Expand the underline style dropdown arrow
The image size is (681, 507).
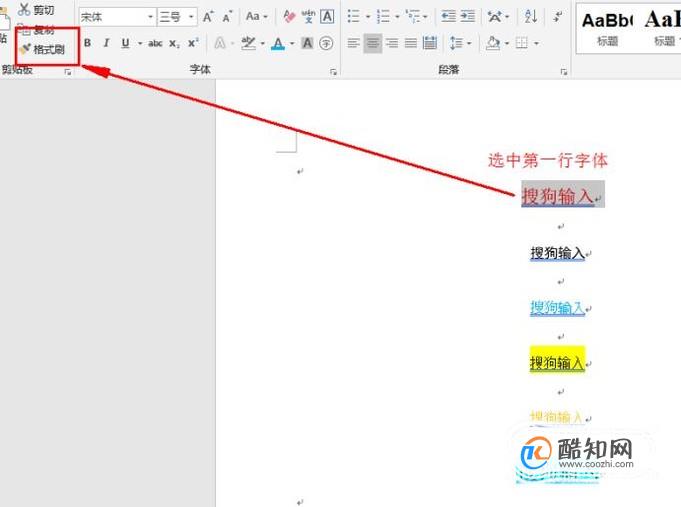pyautogui.click(x=140, y=43)
